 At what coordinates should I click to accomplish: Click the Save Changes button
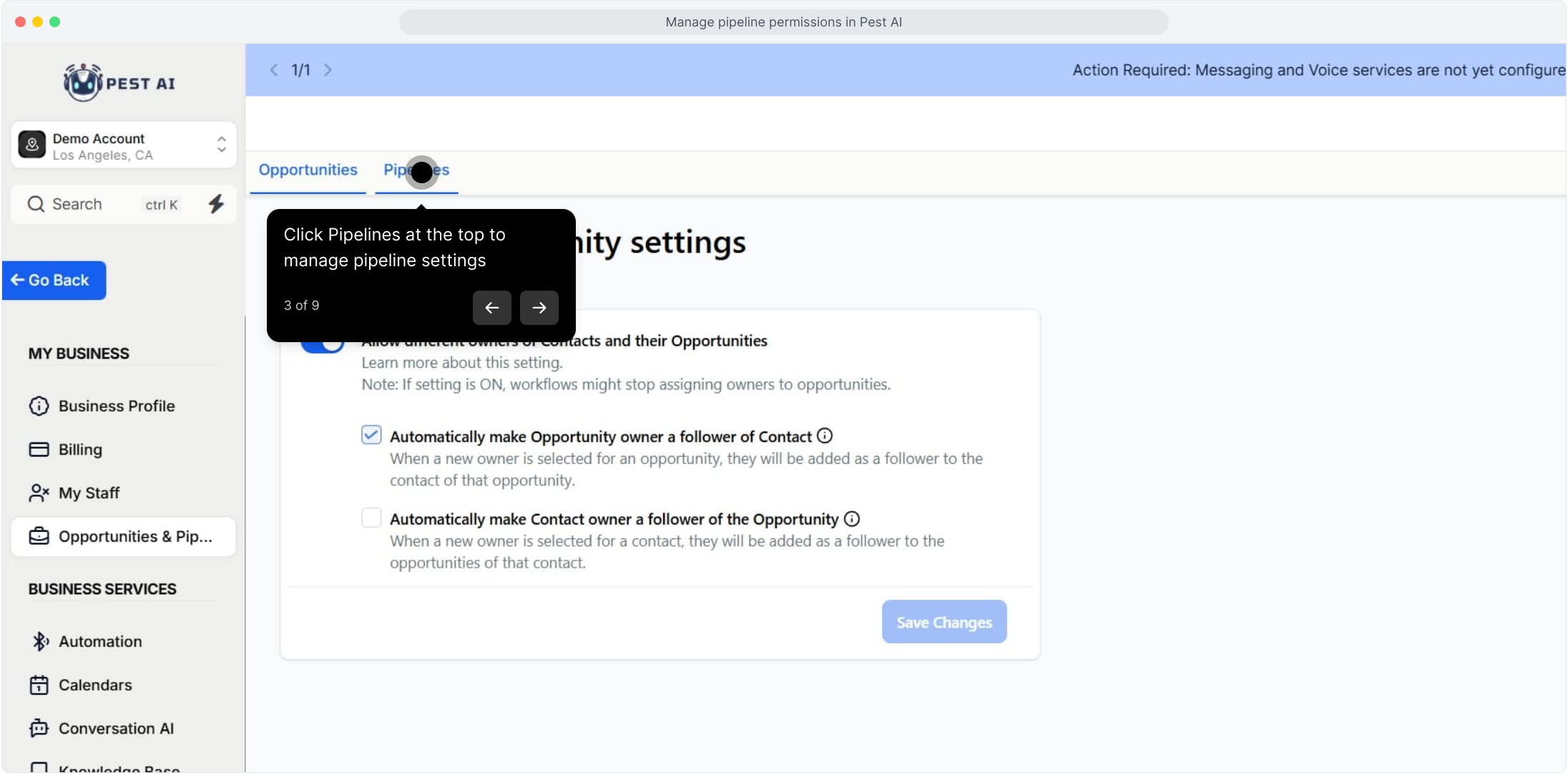tap(944, 622)
